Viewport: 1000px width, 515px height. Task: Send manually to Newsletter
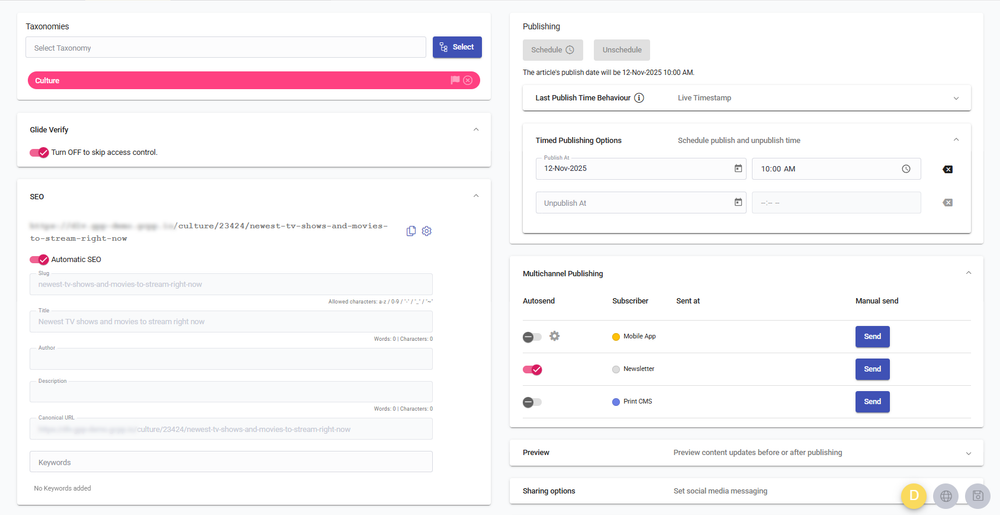(872, 369)
